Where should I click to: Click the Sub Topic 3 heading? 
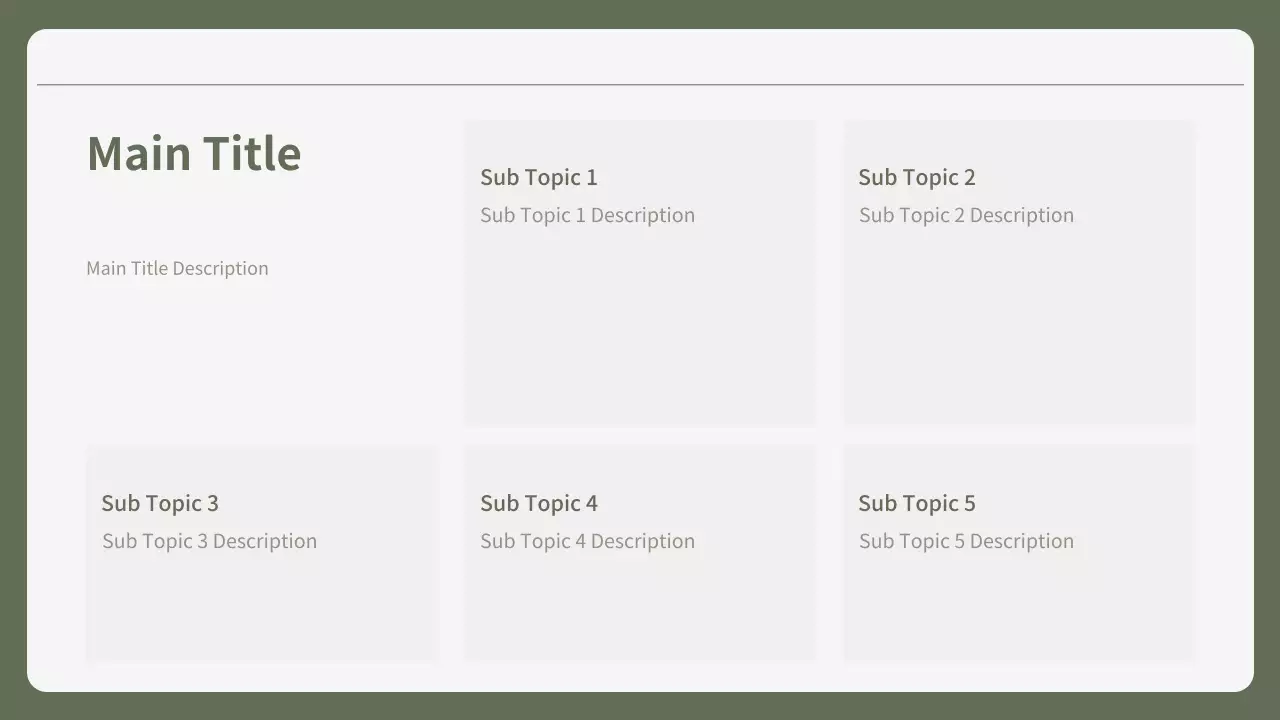(160, 504)
